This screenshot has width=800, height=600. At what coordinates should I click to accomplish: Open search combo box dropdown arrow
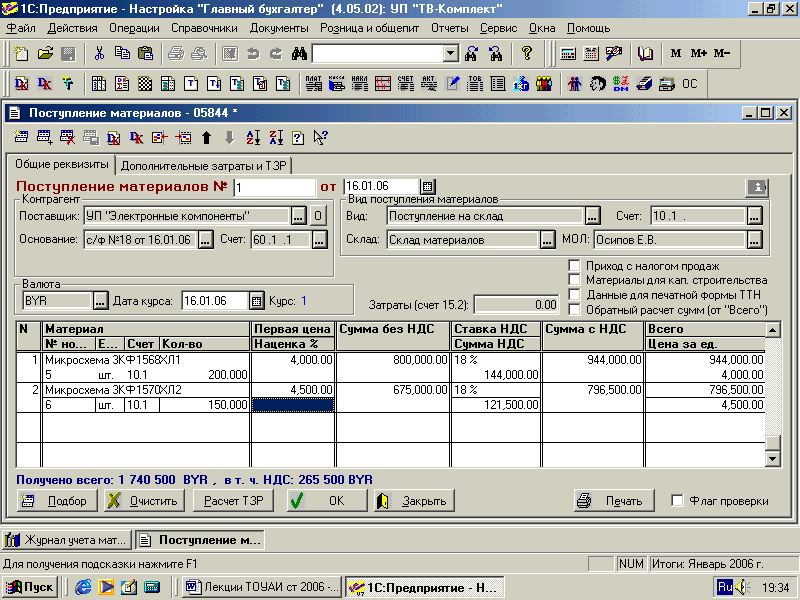coord(451,53)
